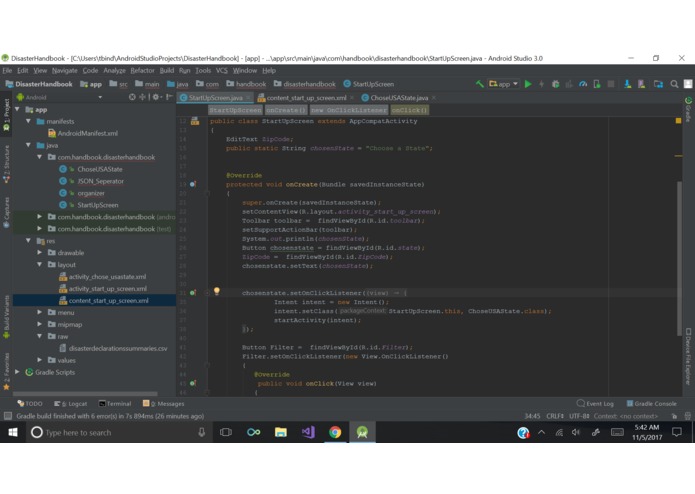Switch to ChoseUSAState.java editor tab
The image size is (695, 494).
click(398, 97)
